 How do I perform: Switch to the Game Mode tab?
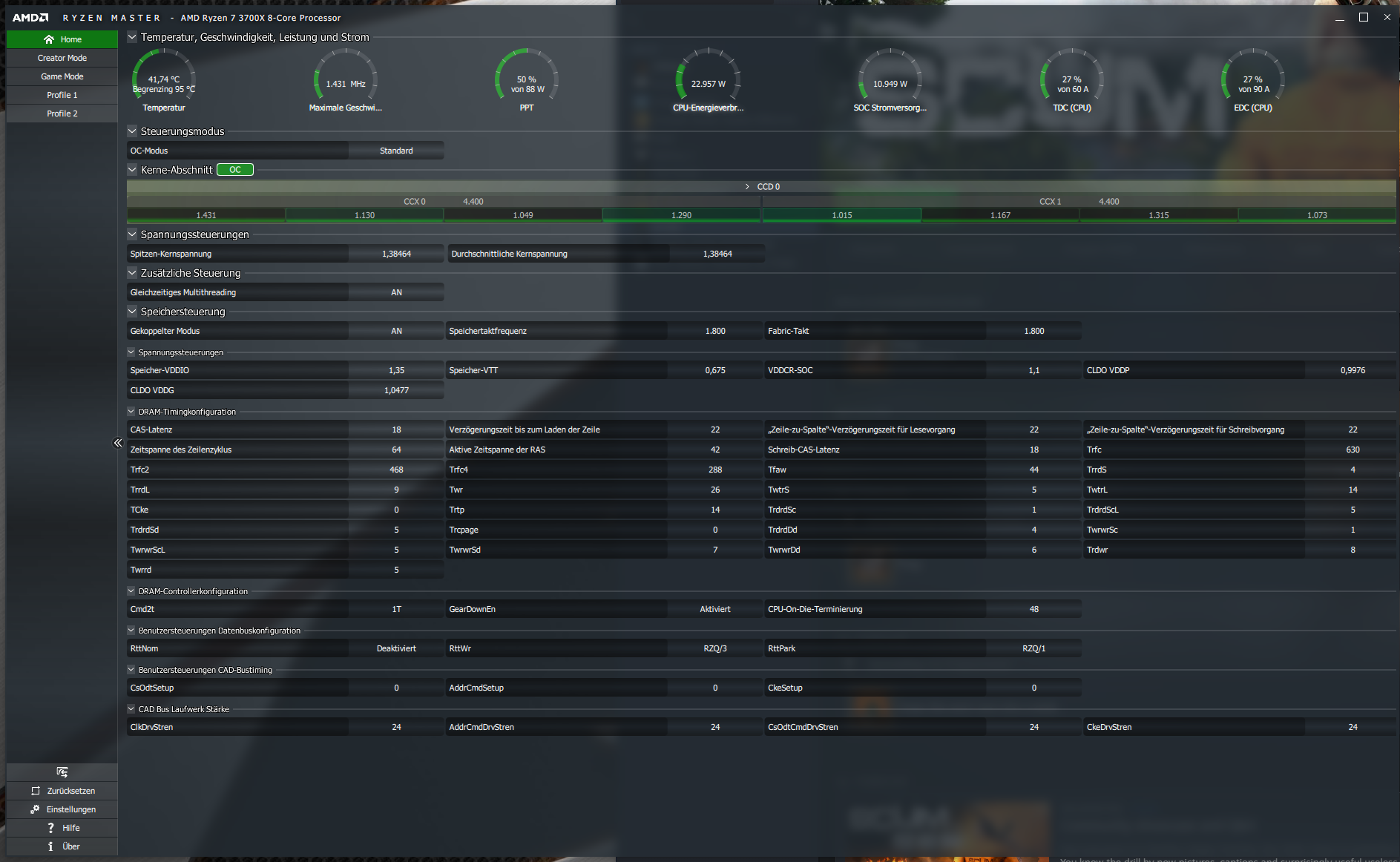(62, 76)
